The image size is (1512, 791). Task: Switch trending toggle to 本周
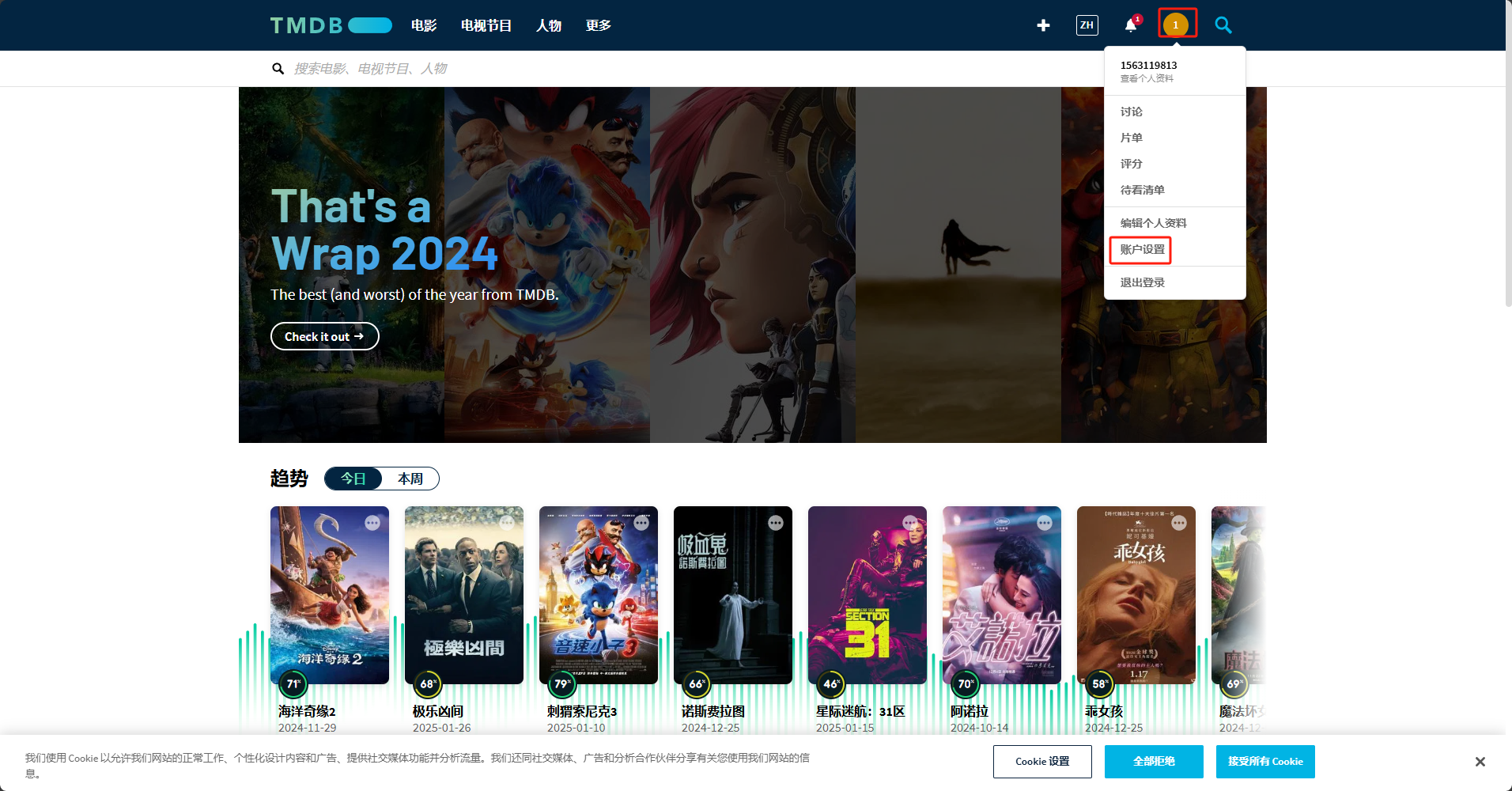(410, 479)
